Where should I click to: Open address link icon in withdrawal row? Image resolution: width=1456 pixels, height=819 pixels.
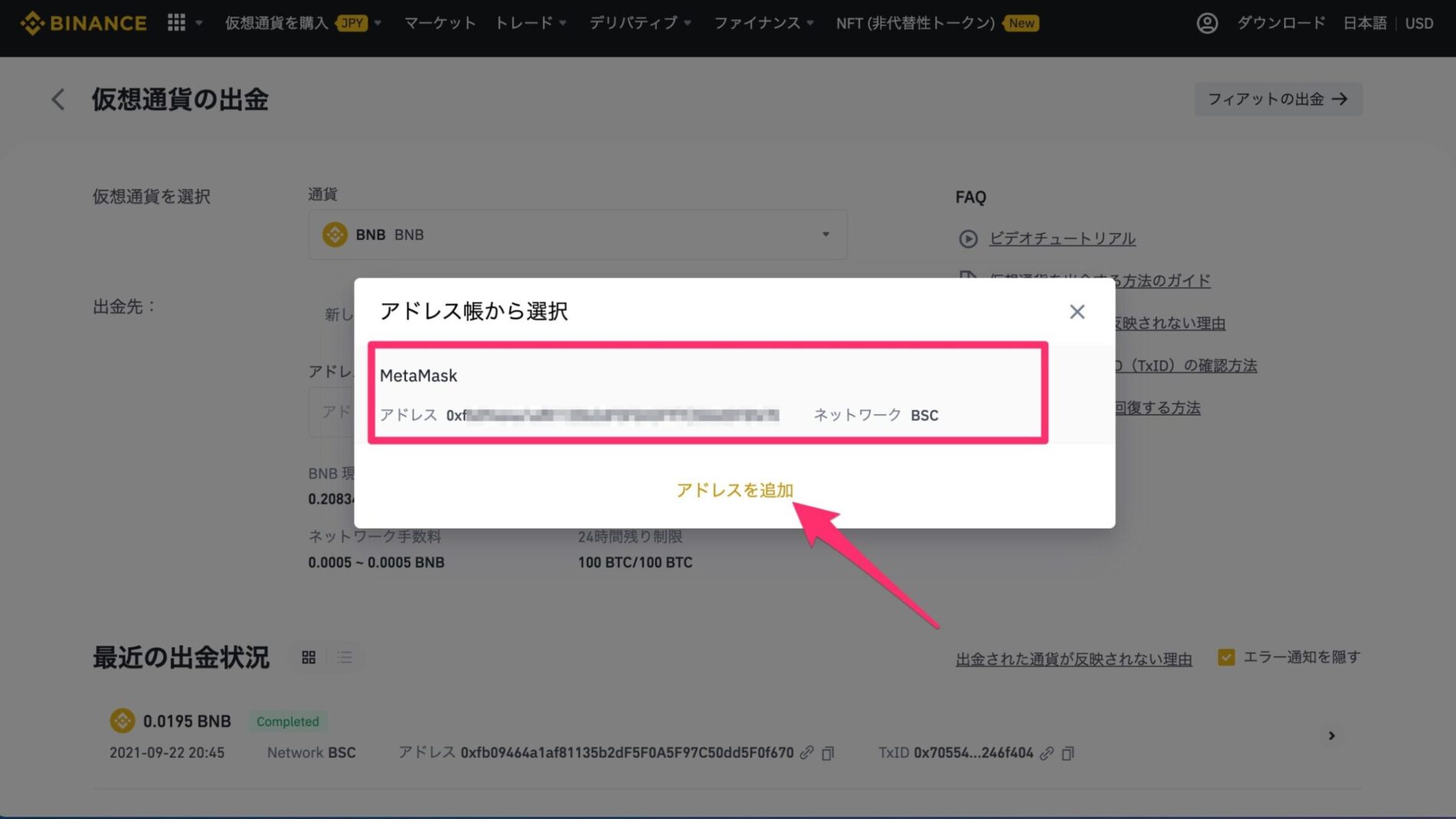[806, 753]
